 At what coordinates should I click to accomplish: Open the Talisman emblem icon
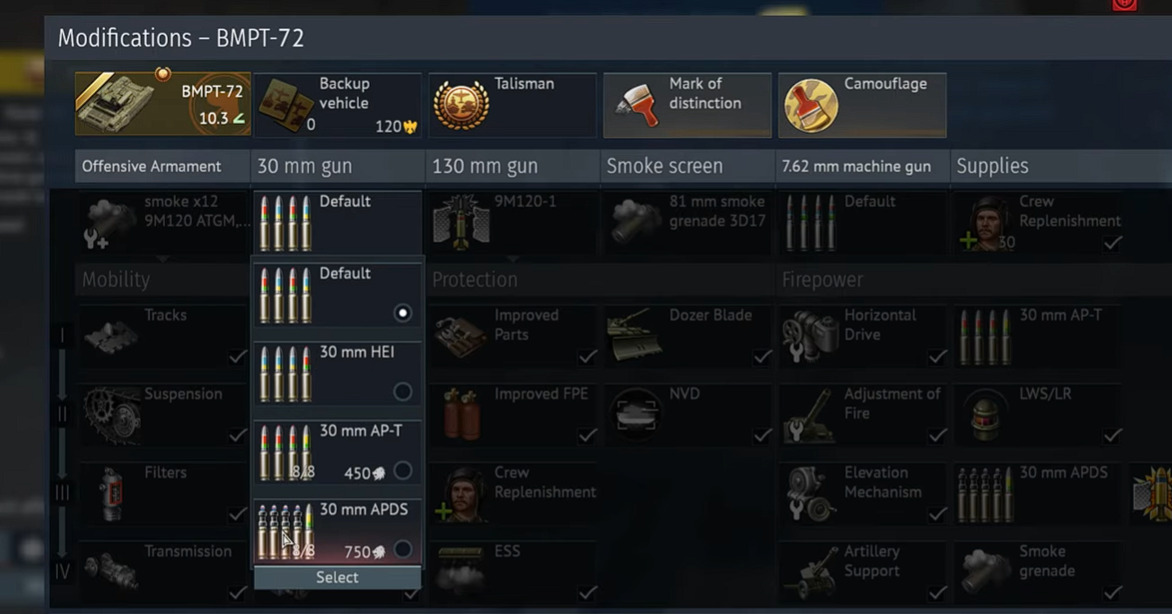(461, 105)
